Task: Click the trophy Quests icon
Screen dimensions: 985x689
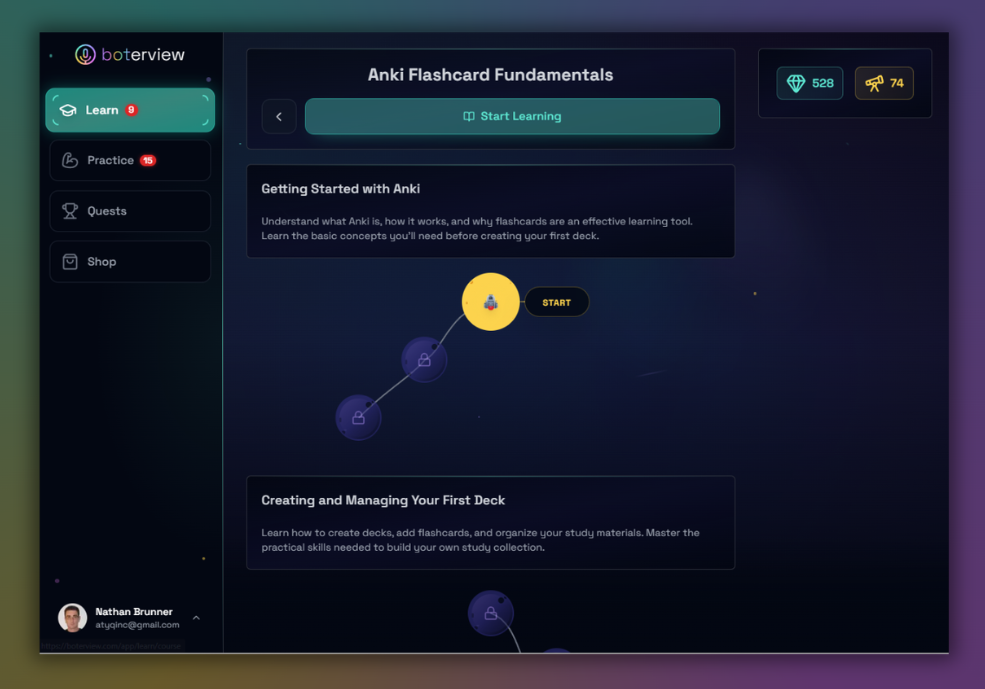Action: (x=70, y=211)
